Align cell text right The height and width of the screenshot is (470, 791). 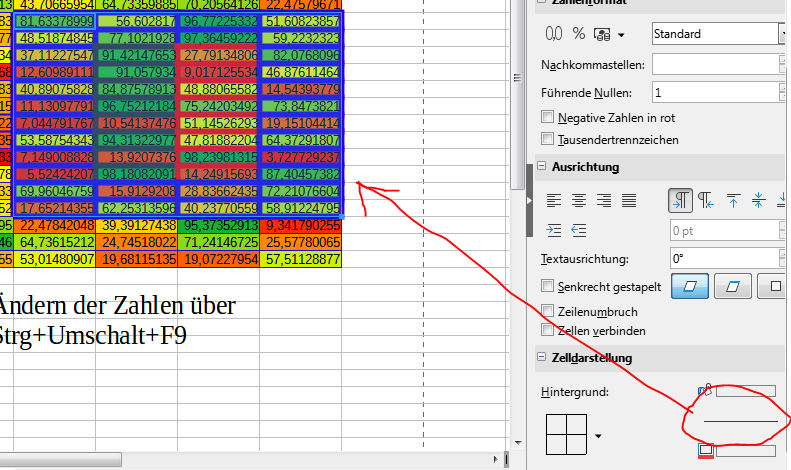tap(604, 201)
